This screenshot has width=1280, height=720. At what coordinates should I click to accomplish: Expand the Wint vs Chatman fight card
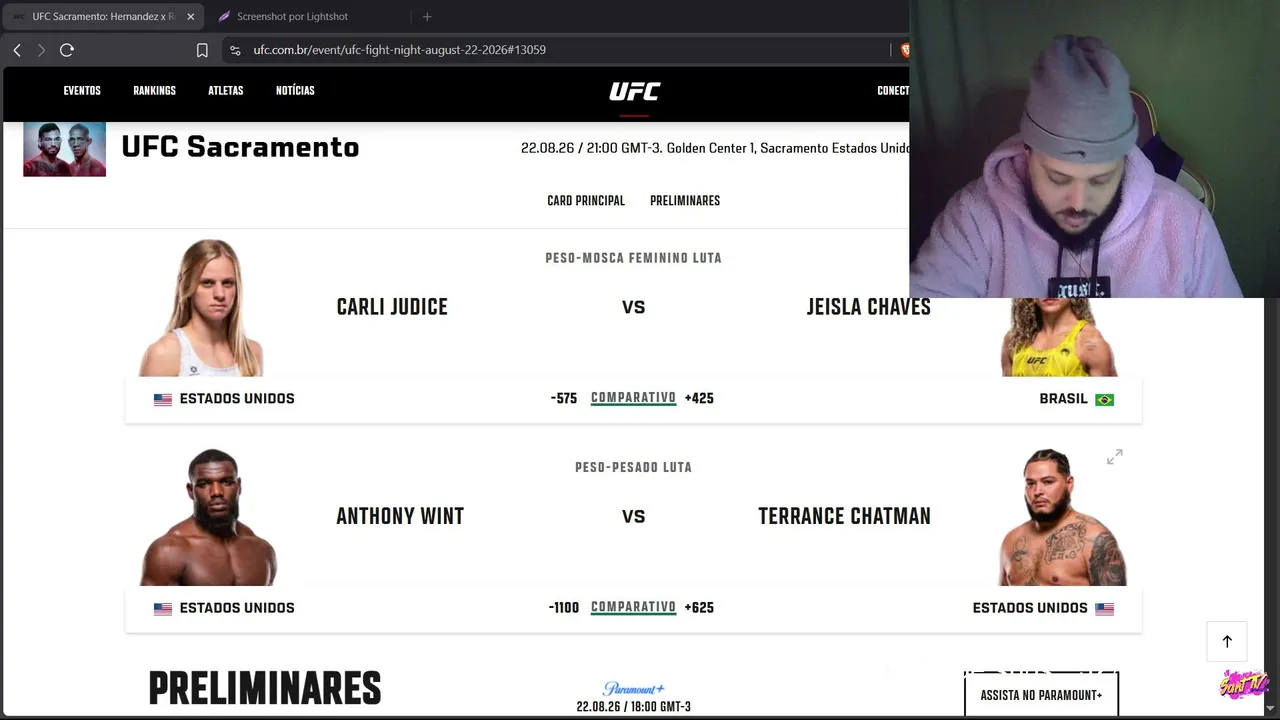point(1115,457)
